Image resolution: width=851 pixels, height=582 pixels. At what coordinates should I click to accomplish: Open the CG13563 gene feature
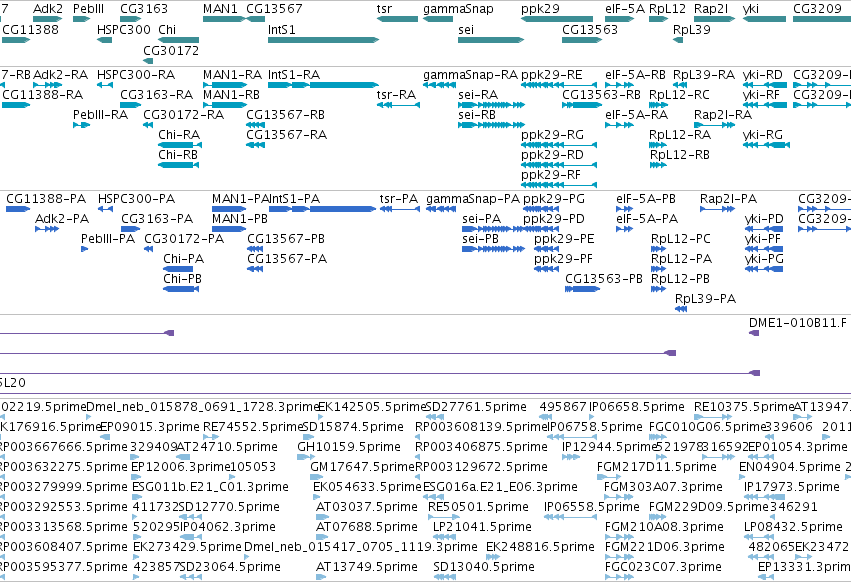582,40
